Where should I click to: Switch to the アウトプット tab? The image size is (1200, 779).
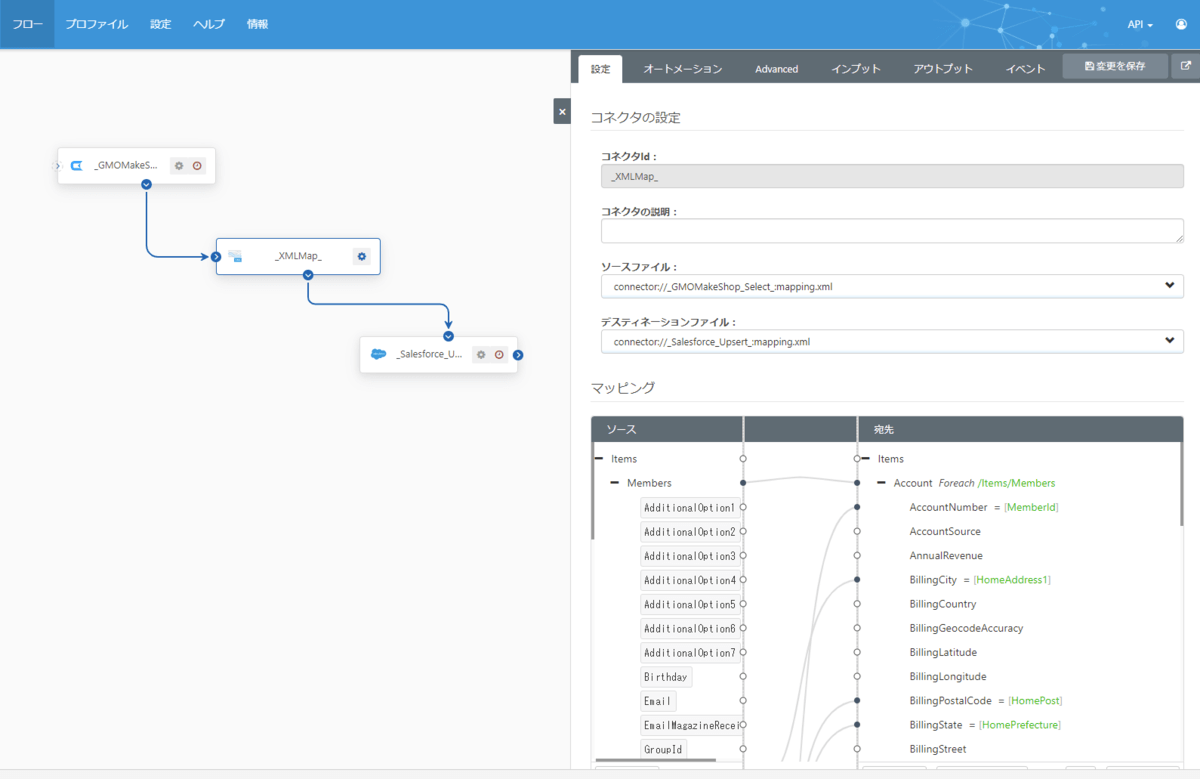(943, 69)
